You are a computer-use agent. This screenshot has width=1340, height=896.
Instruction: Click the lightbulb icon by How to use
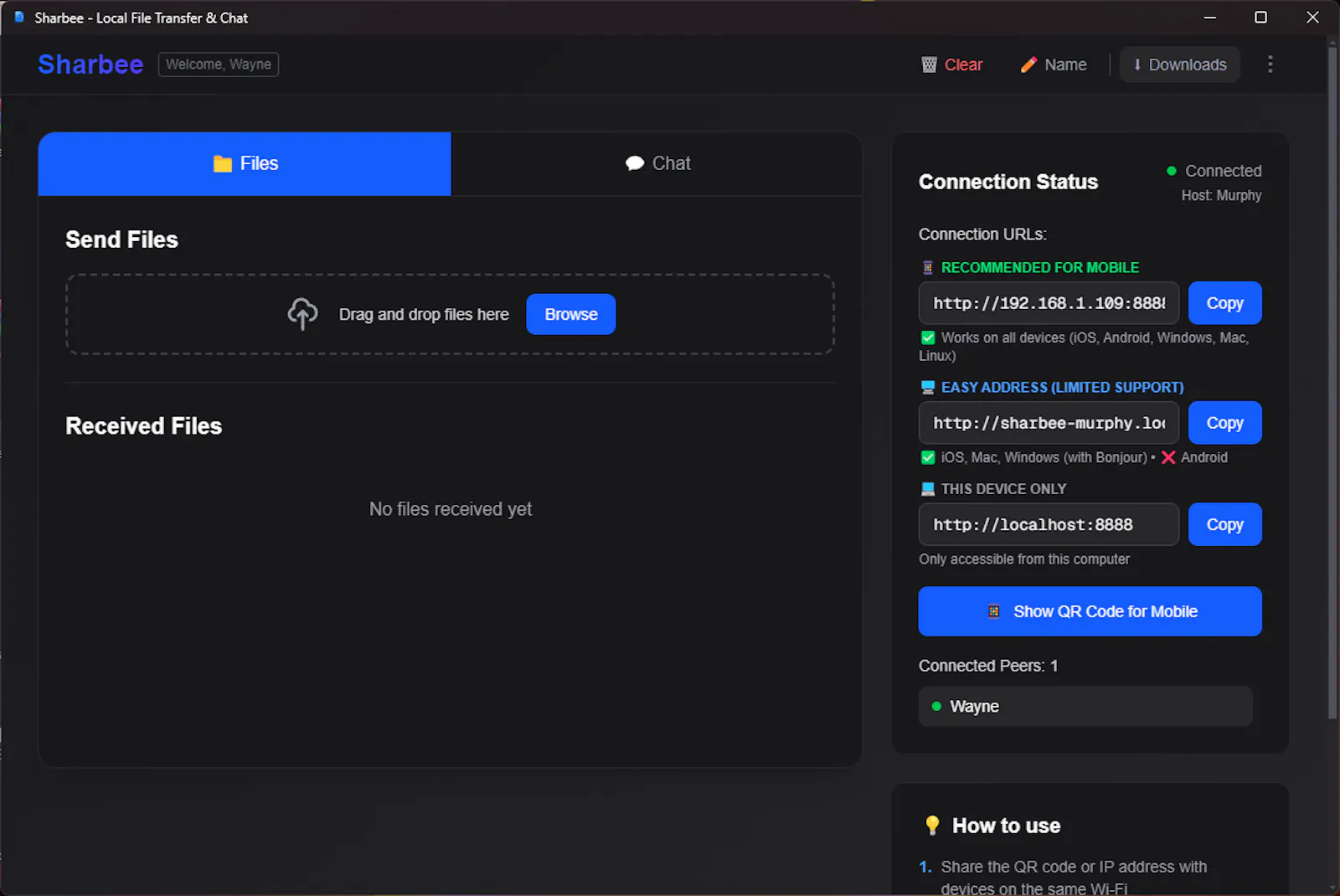click(x=932, y=826)
